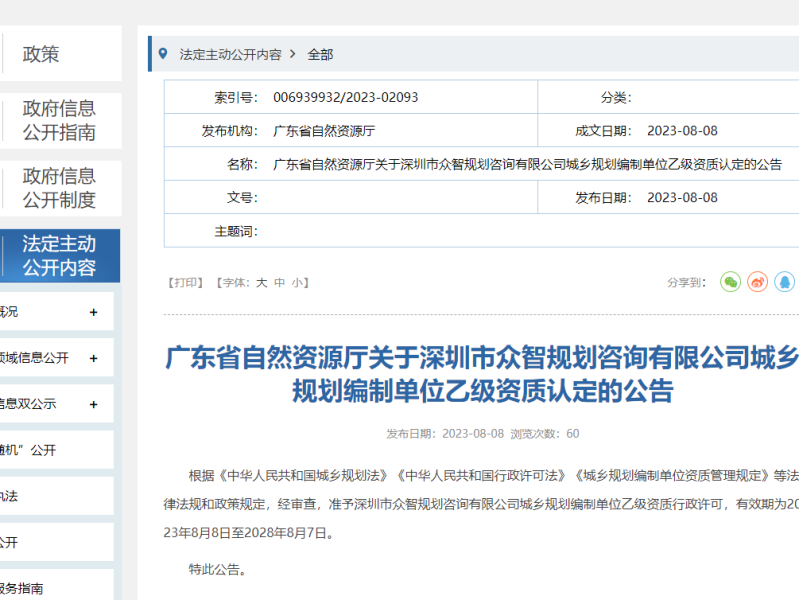Image resolution: width=799 pixels, height=600 pixels.
Task: Click 发布日期 table value 2023-08-08
Action: pyautogui.click(x=682, y=198)
